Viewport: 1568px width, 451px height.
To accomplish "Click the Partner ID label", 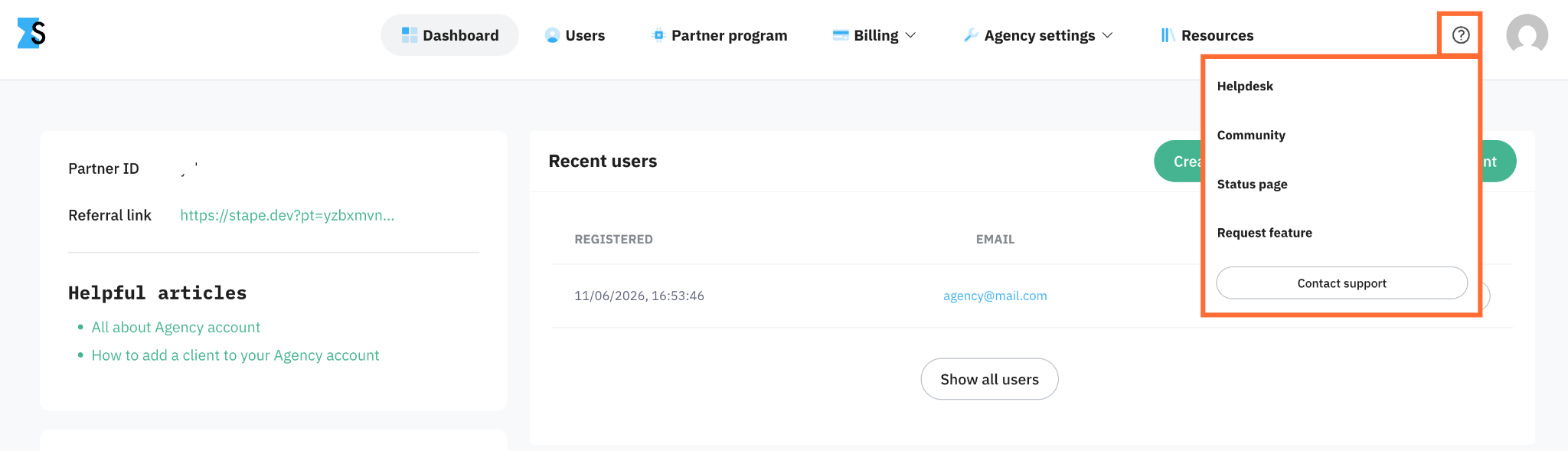I will tap(103, 168).
